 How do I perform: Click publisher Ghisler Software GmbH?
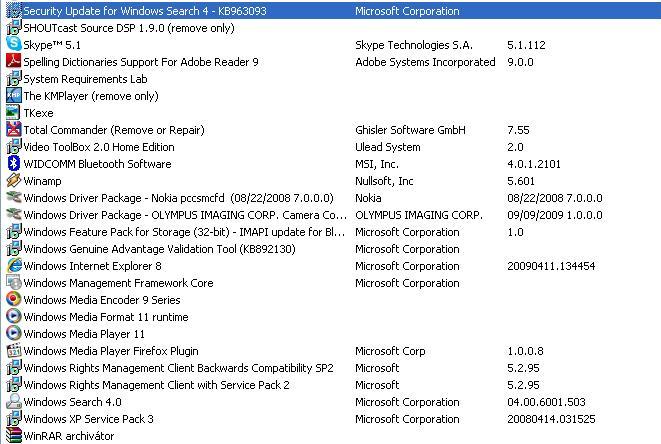[410, 130]
